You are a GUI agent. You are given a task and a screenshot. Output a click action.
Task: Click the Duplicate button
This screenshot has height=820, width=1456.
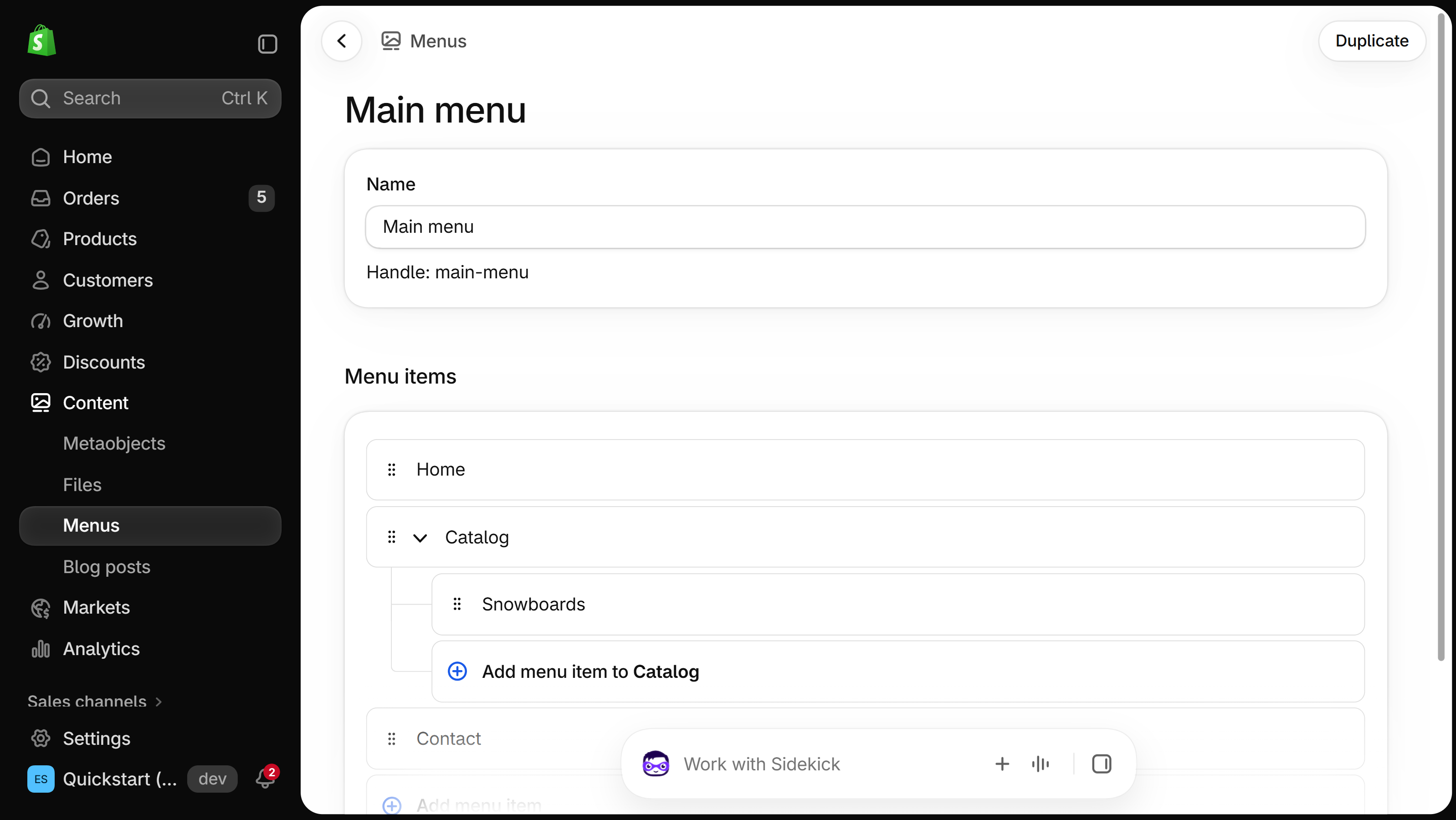coord(1372,41)
